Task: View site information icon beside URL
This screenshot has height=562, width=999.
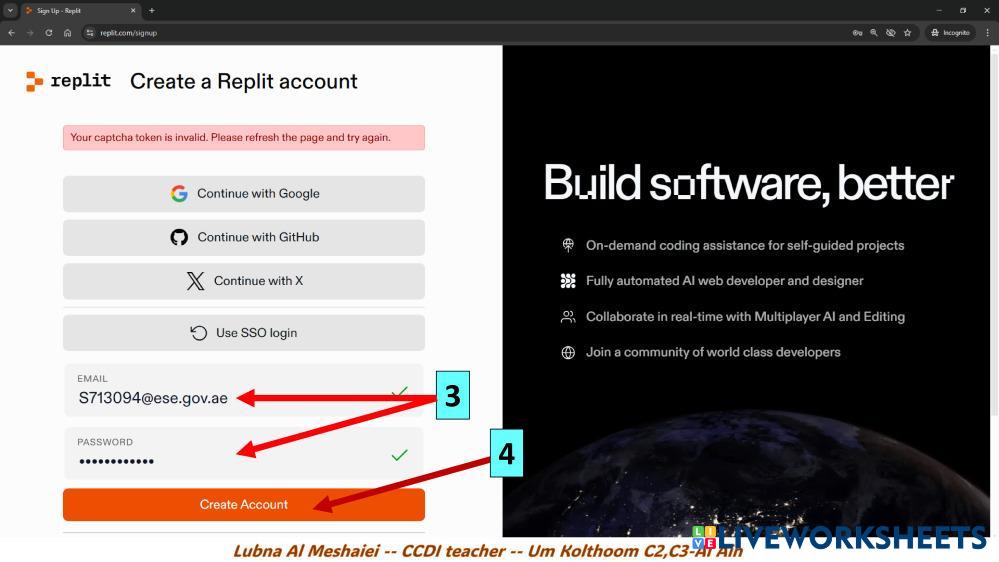Action: [90, 32]
